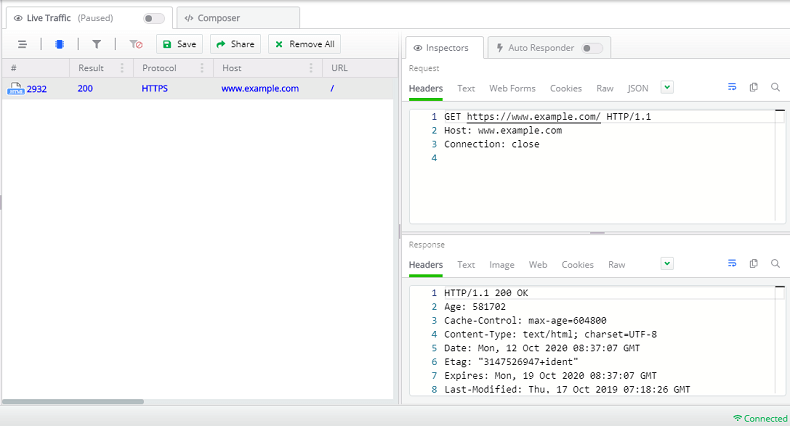The width and height of the screenshot is (790, 426).
Task: Click the 'Connection: close' request line
Action: (492, 145)
